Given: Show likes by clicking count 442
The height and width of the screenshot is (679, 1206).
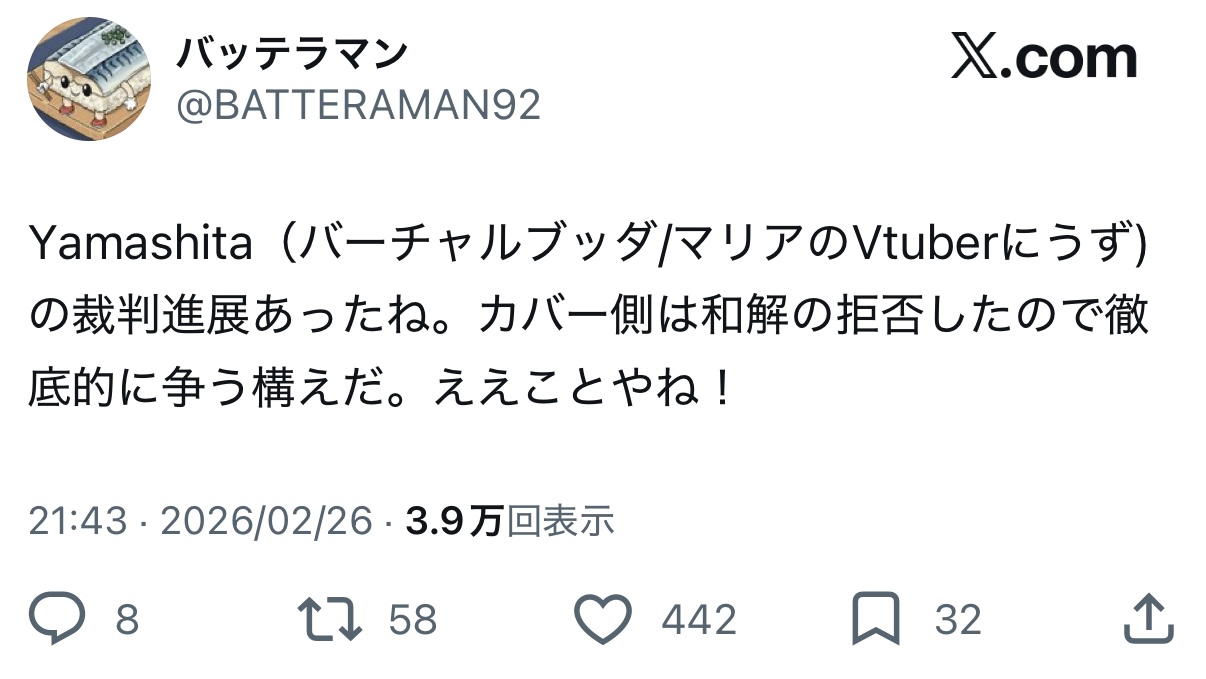Looking at the screenshot, I should [699, 621].
